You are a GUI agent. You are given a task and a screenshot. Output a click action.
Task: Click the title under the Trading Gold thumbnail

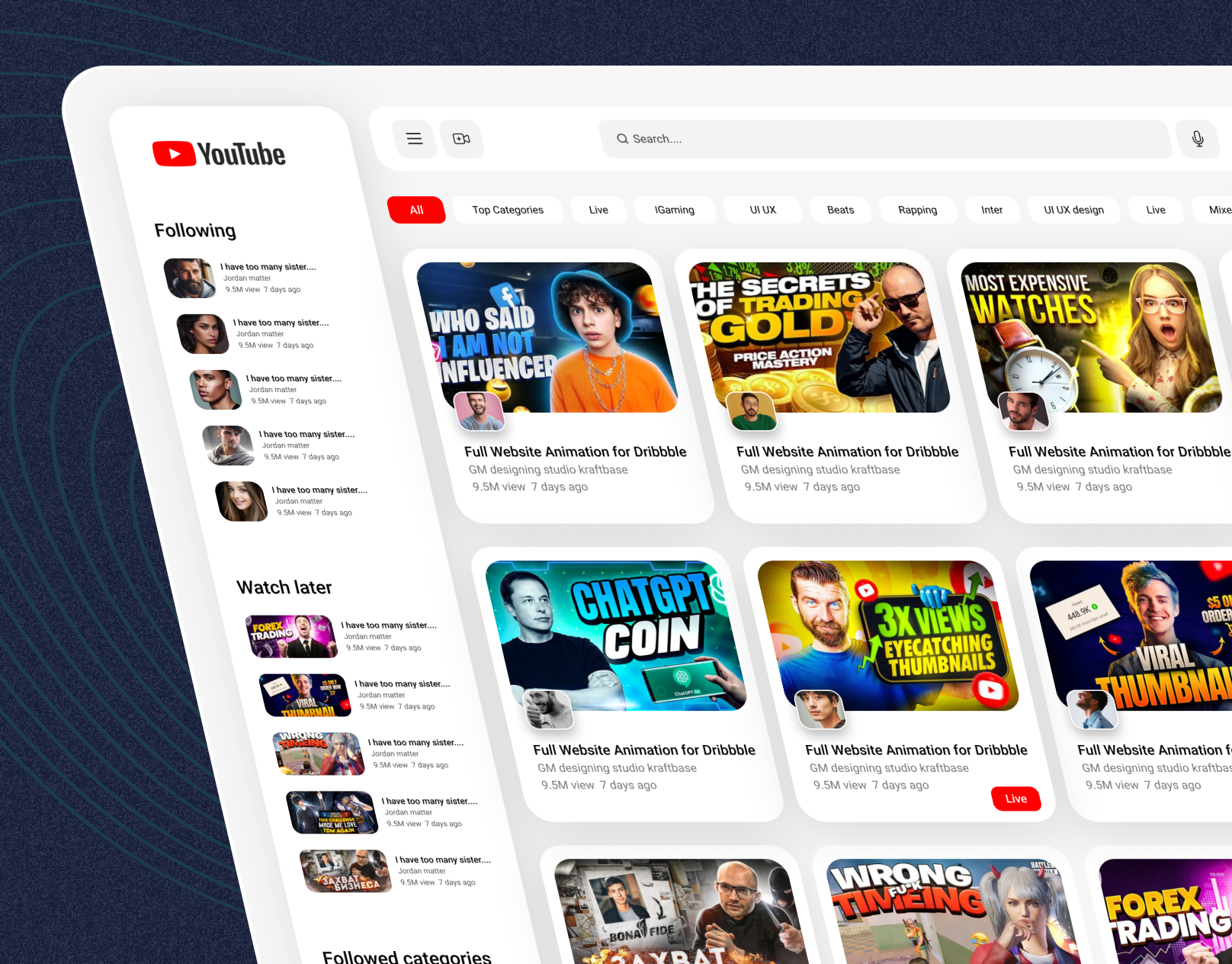[x=848, y=451]
